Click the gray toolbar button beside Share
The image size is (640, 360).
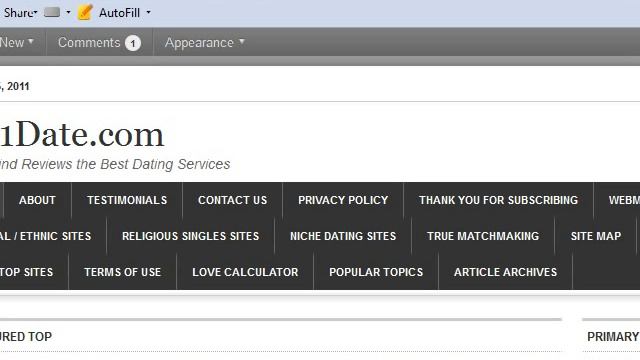click(x=52, y=12)
